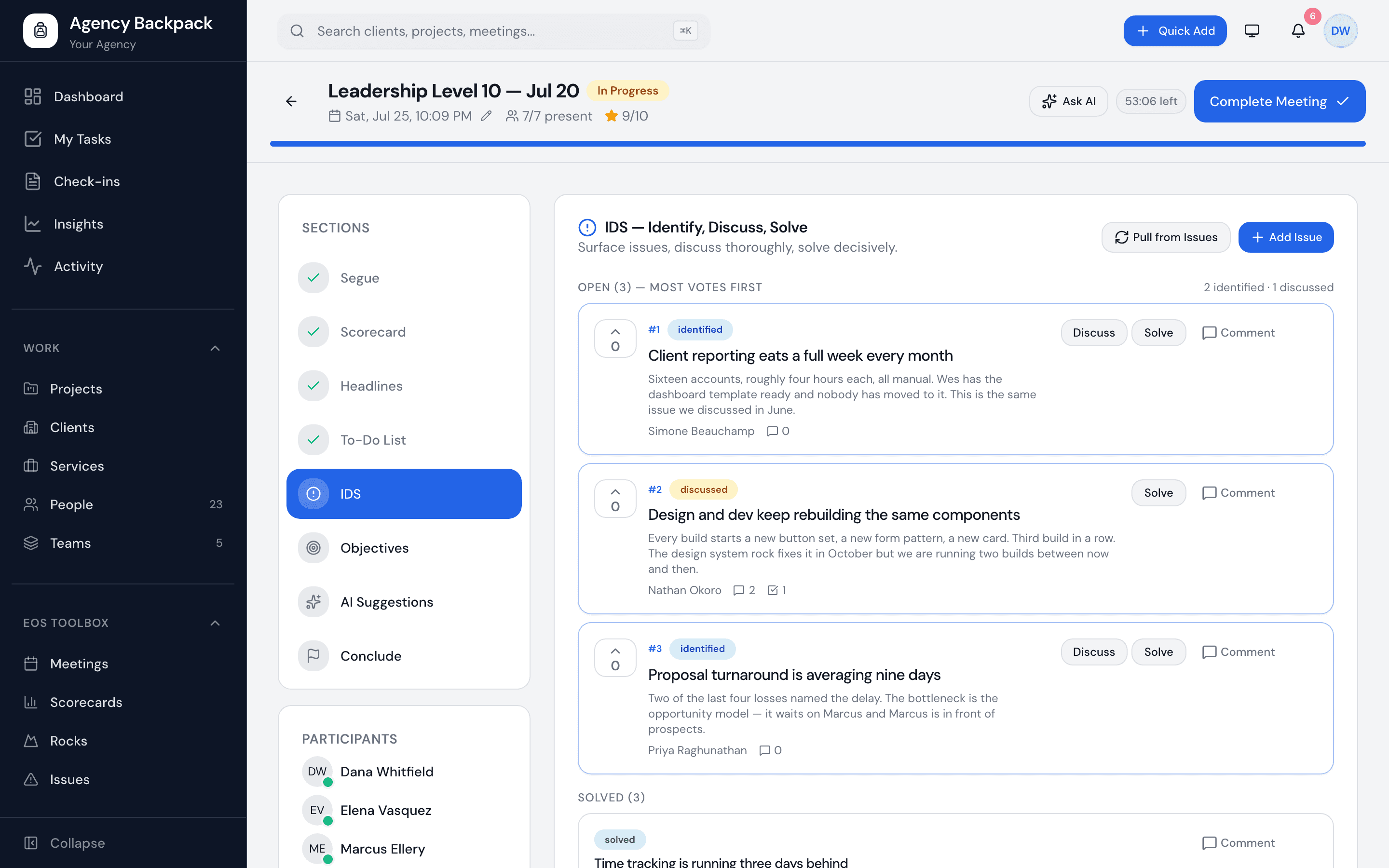
Task: Solve issue #2 Design and dev
Action: point(1158,493)
